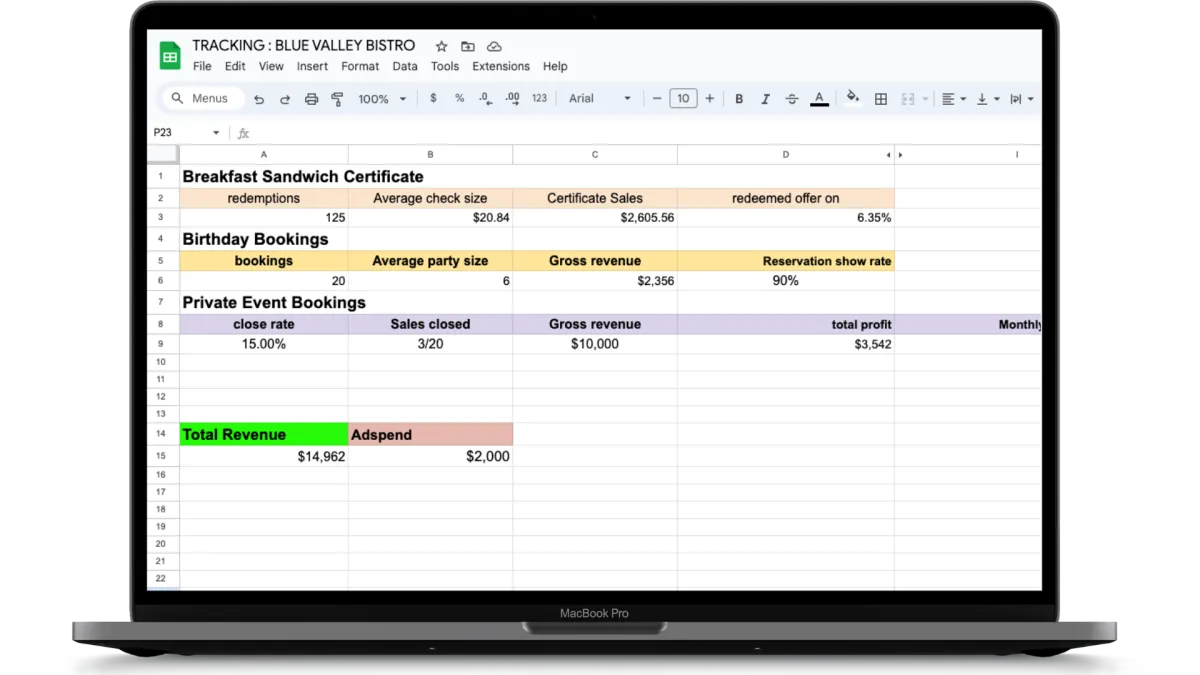This screenshot has height=675, width=1200.
Task: Open the Extensions menu
Action: [x=501, y=66]
